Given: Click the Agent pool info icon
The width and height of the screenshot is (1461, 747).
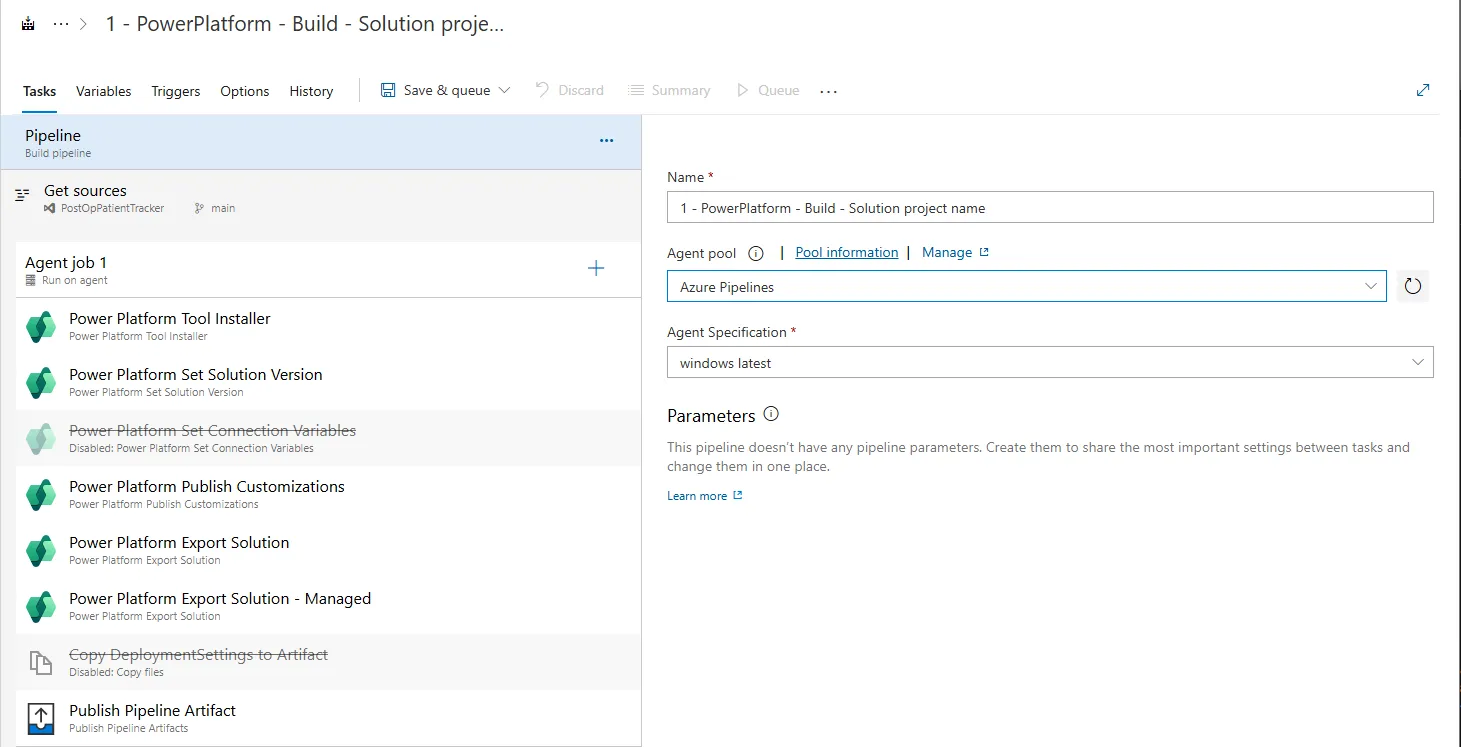Looking at the screenshot, I should click(x=756, y=253).
